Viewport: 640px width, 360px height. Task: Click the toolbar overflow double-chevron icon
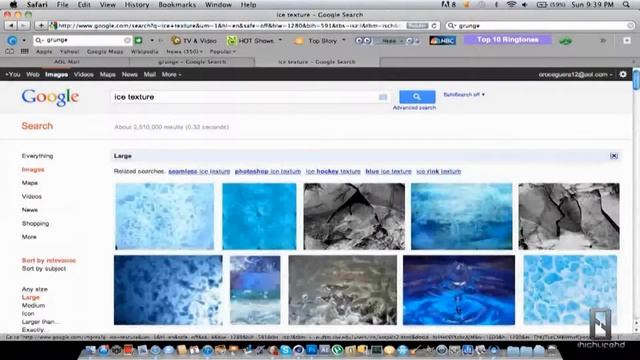[603, 40]
